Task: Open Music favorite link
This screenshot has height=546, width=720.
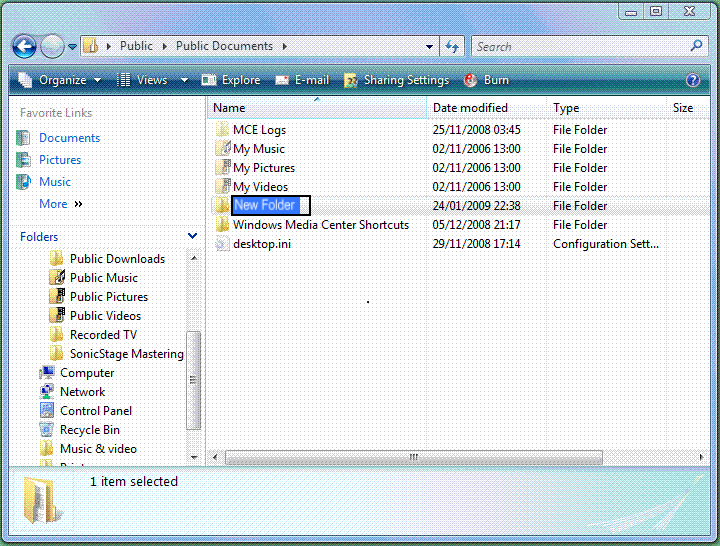Action: click(55, 182)
